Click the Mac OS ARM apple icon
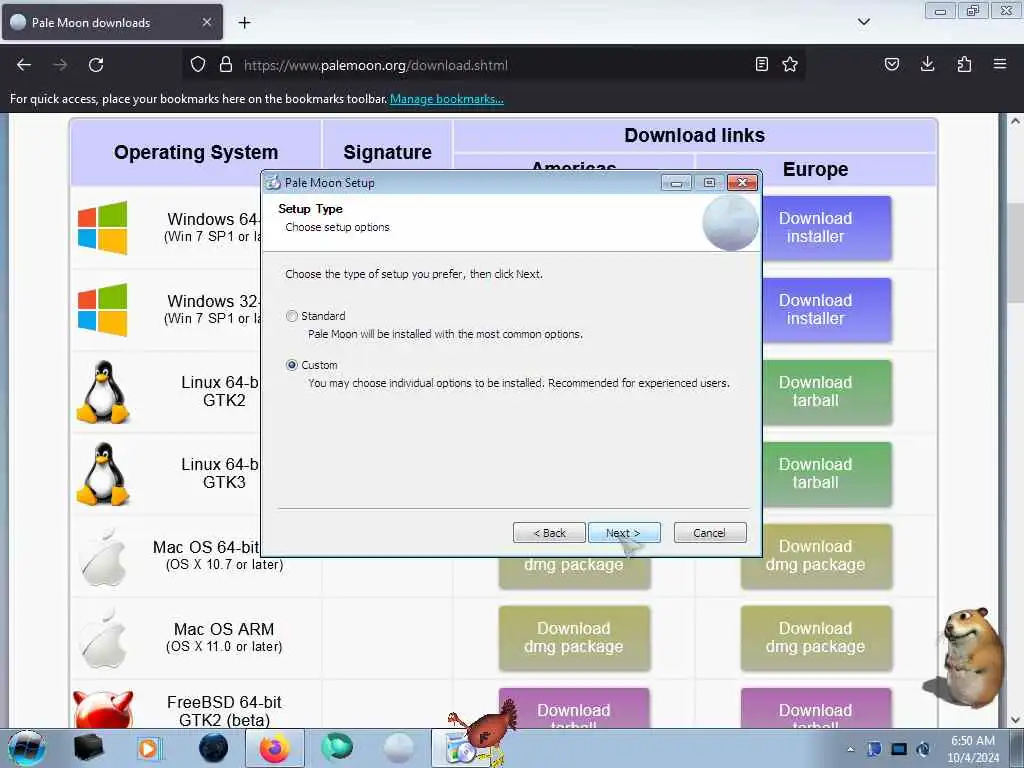This screenshot has width=1024, height=768. [x=103, y=638]
